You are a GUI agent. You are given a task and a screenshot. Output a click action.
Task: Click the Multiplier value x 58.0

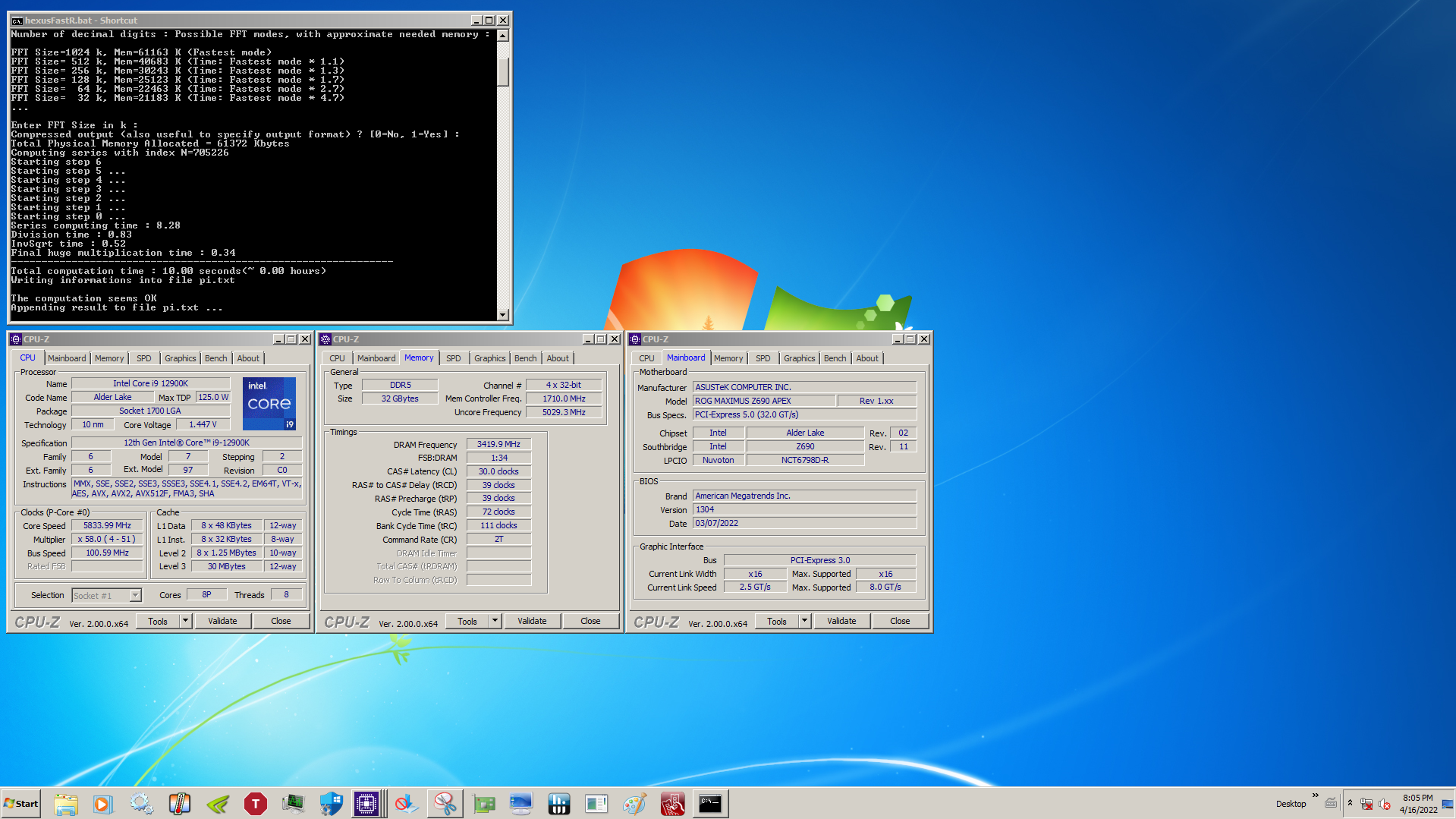pyautogui.click(x=107, y=539)
